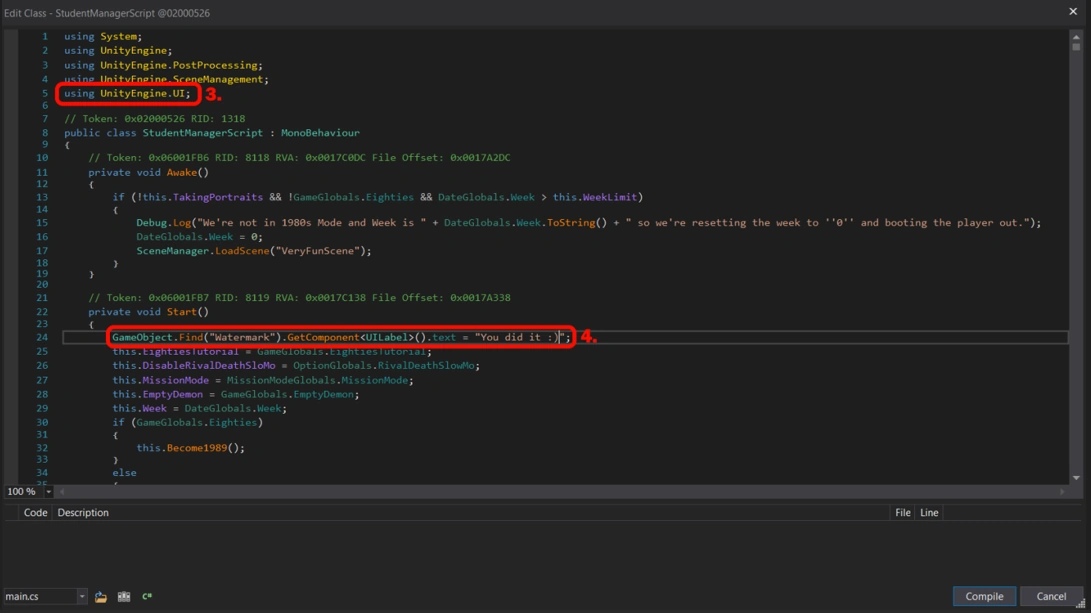Sort errors by Description column
Screen dimensions: 1091x613
(x=83, y=513)
